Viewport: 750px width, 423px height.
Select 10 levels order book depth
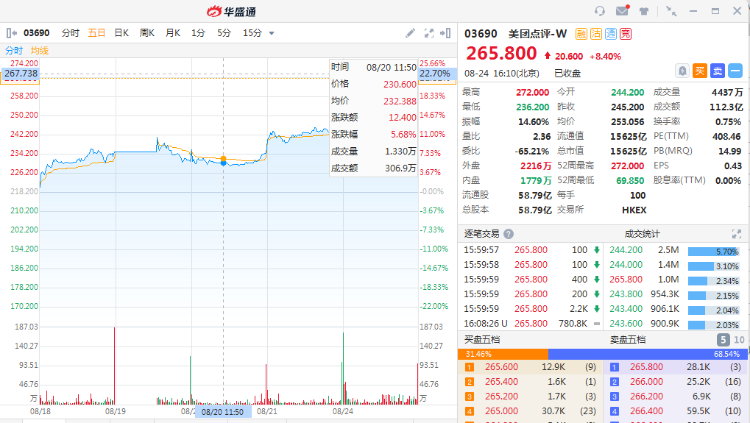[739, 340]
